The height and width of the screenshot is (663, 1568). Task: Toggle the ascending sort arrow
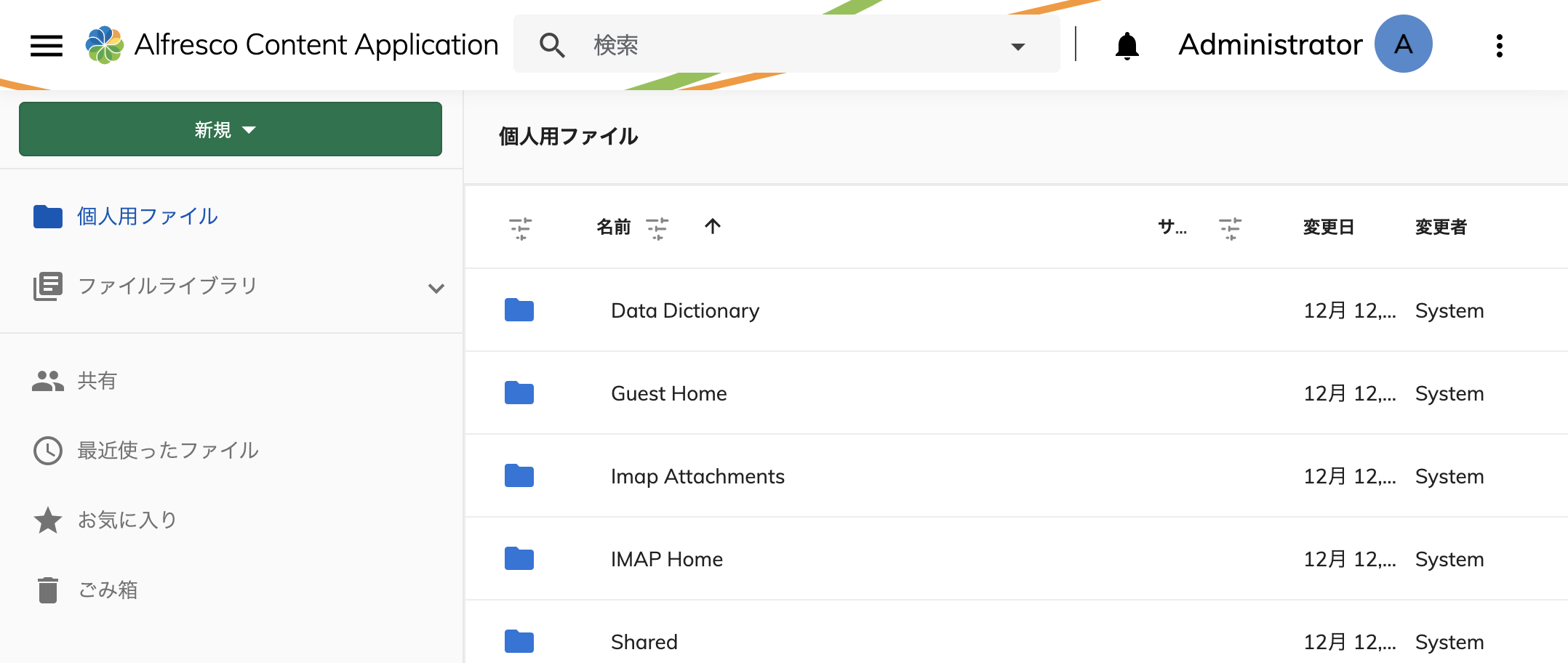tap(713, 226)
